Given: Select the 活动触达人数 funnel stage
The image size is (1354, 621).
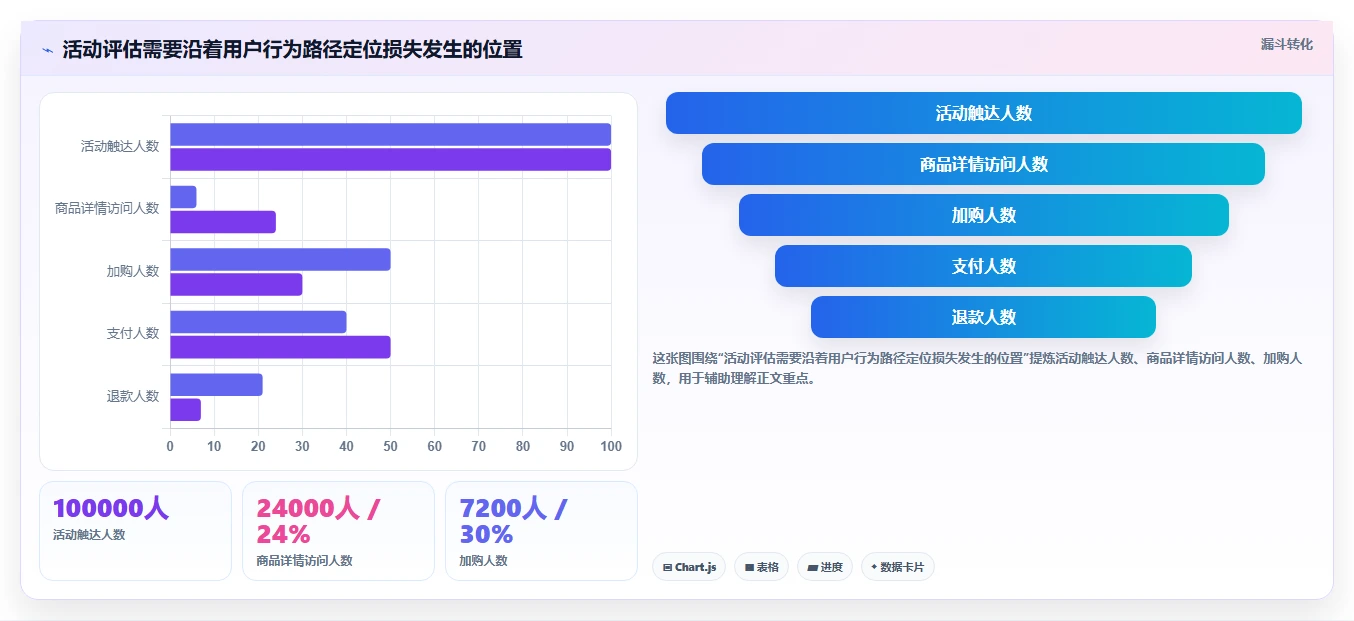Looking at the screenshot, I should tap(984, 113).
